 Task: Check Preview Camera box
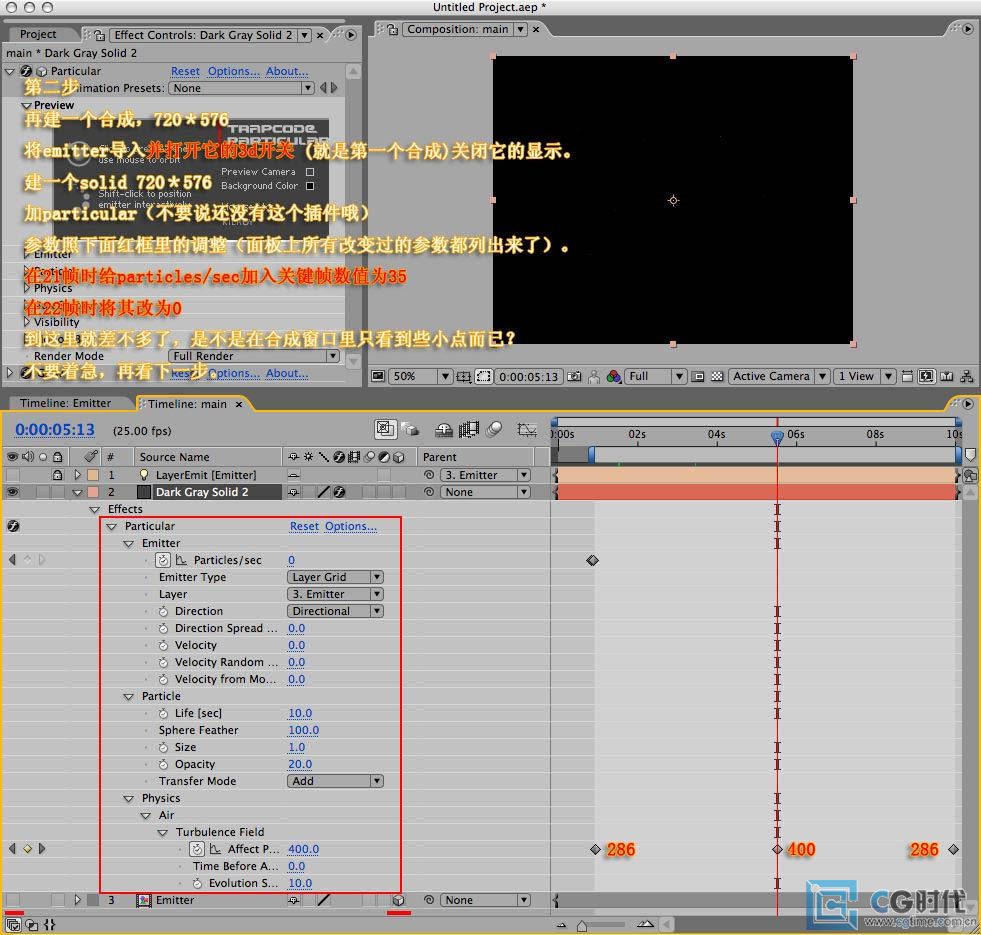(310, 171)
